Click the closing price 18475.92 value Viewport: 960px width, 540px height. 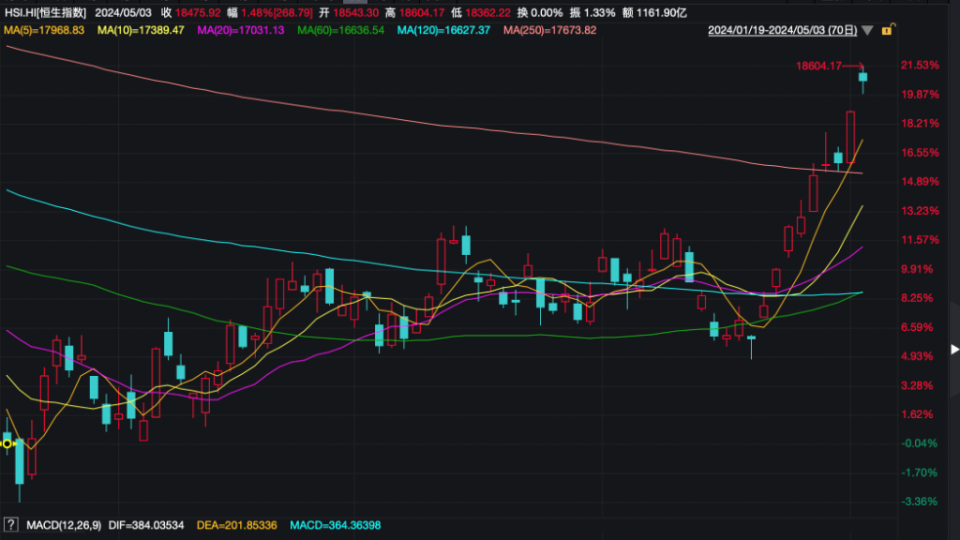pyautogui.click(x=198, y=13)
